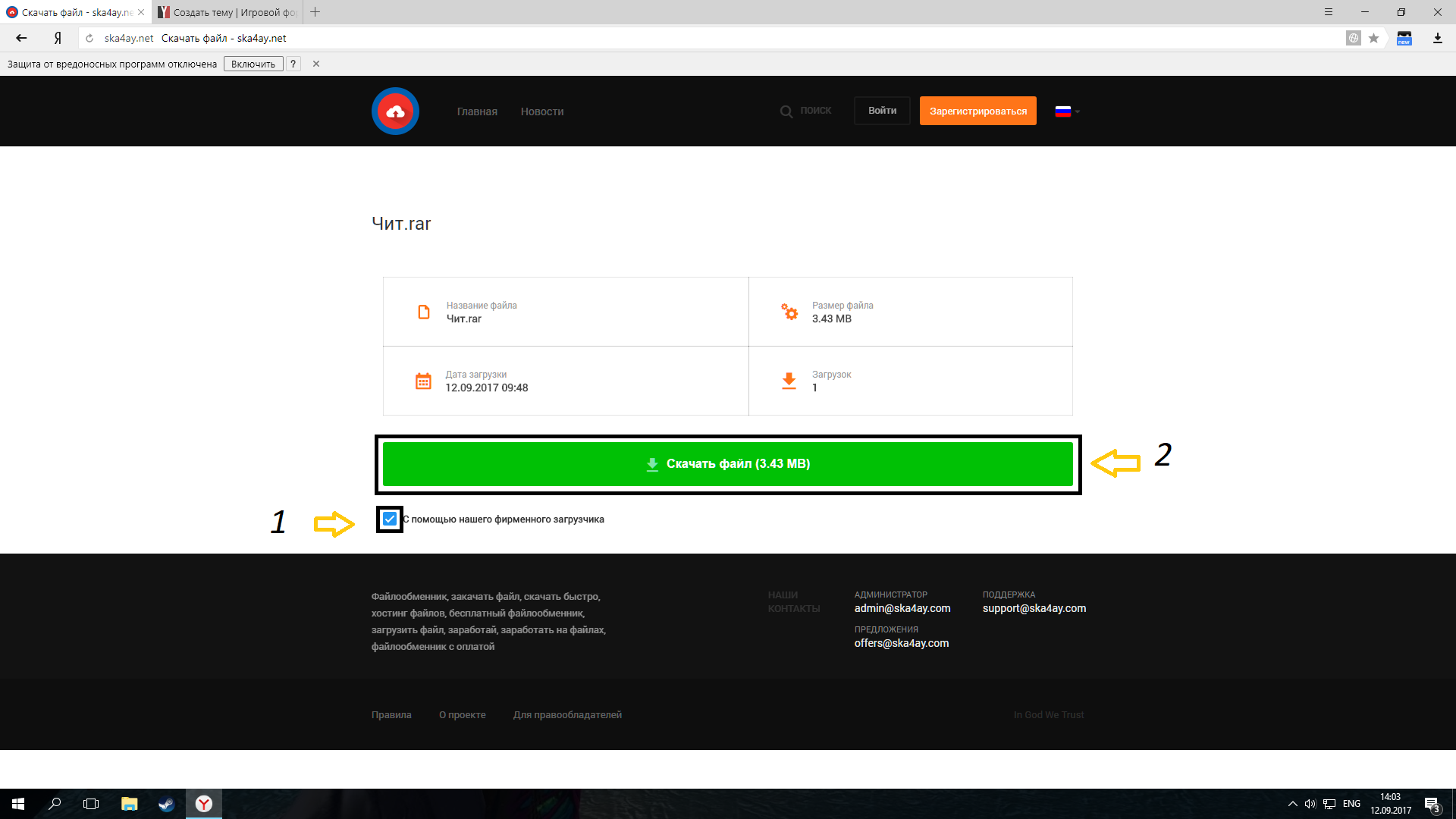Uncheck the branded downloader checkbox

coord(390,519)
